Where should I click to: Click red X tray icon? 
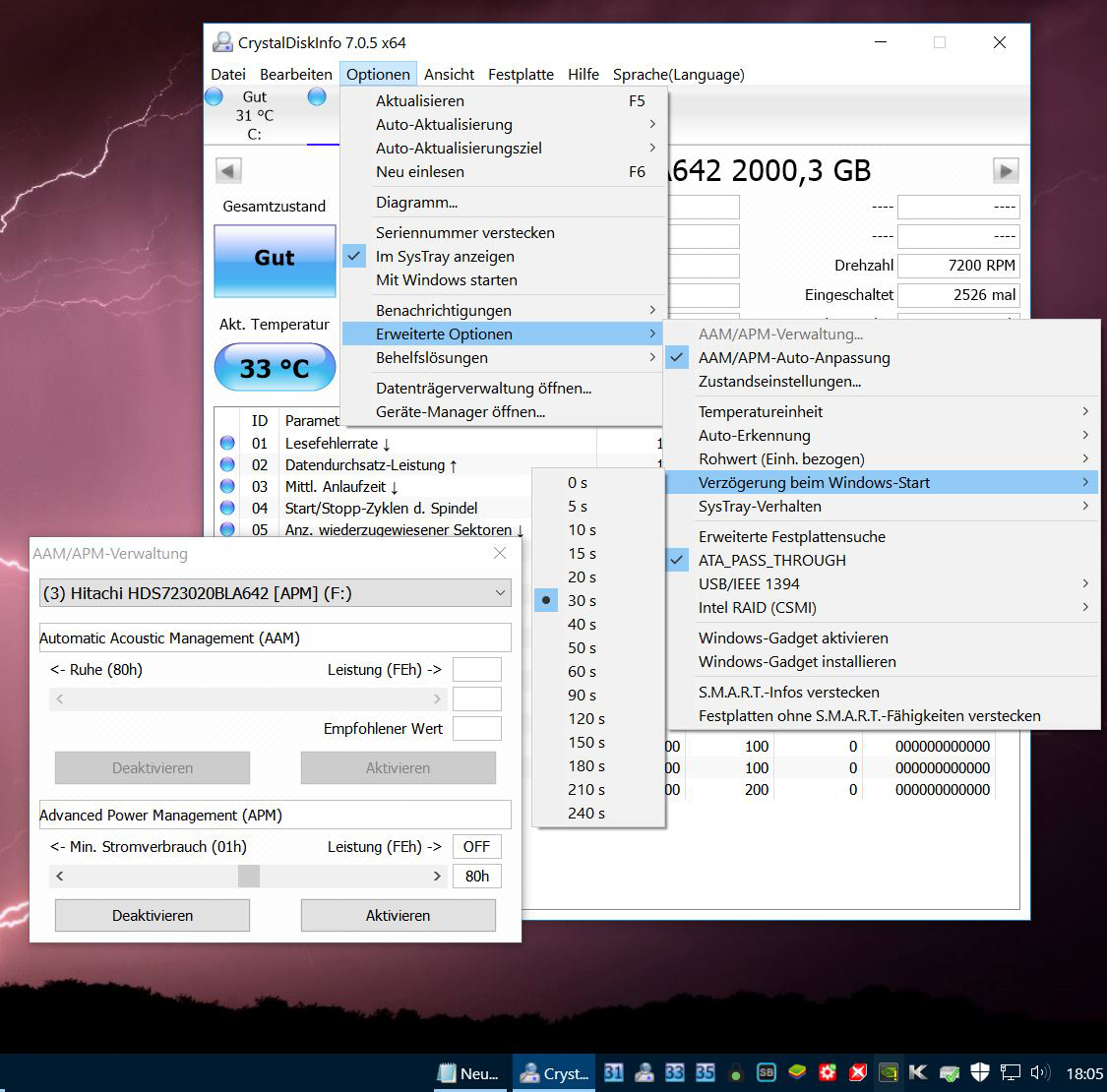click(858, 1073)
